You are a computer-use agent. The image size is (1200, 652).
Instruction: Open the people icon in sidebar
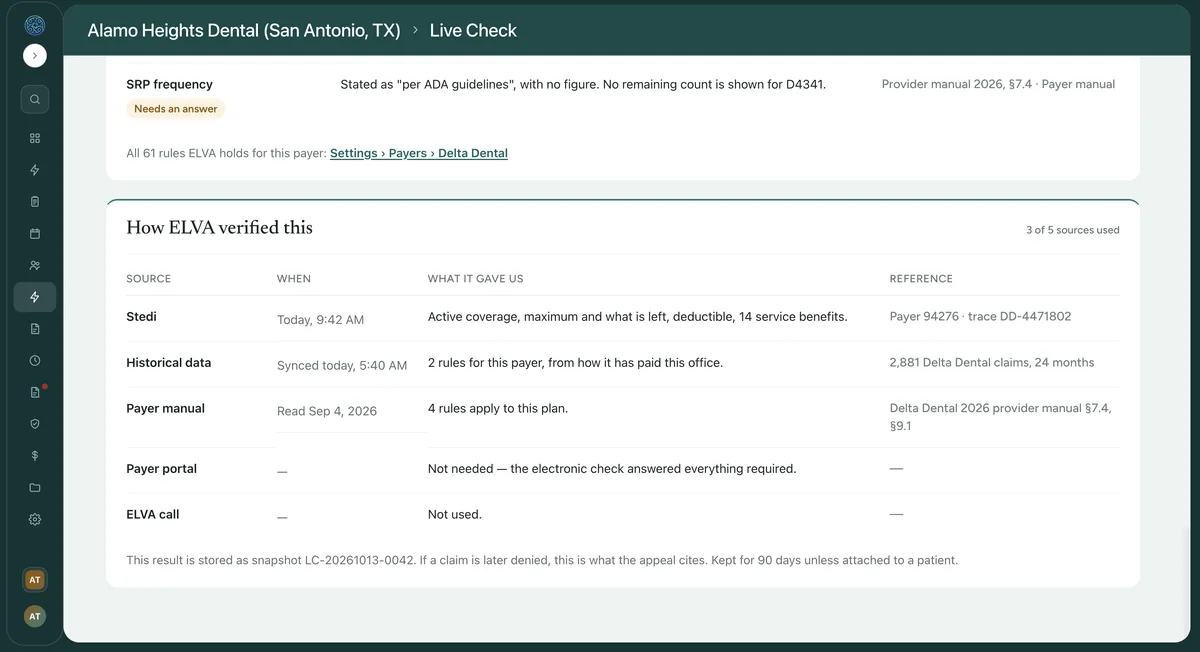pyautogui.click(x=35, y=265)
